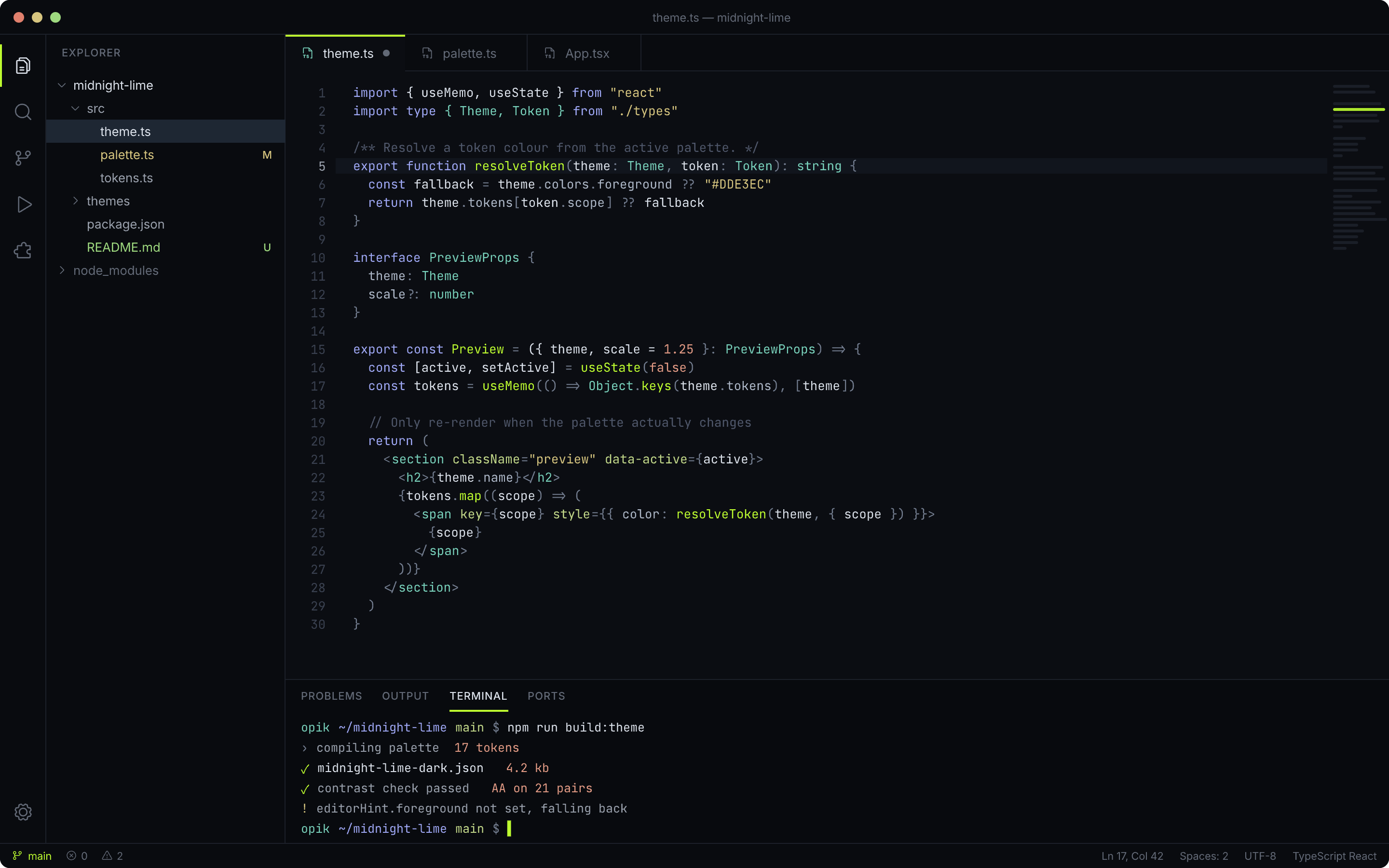Click the errors count icon in status bar

[71, 856]
